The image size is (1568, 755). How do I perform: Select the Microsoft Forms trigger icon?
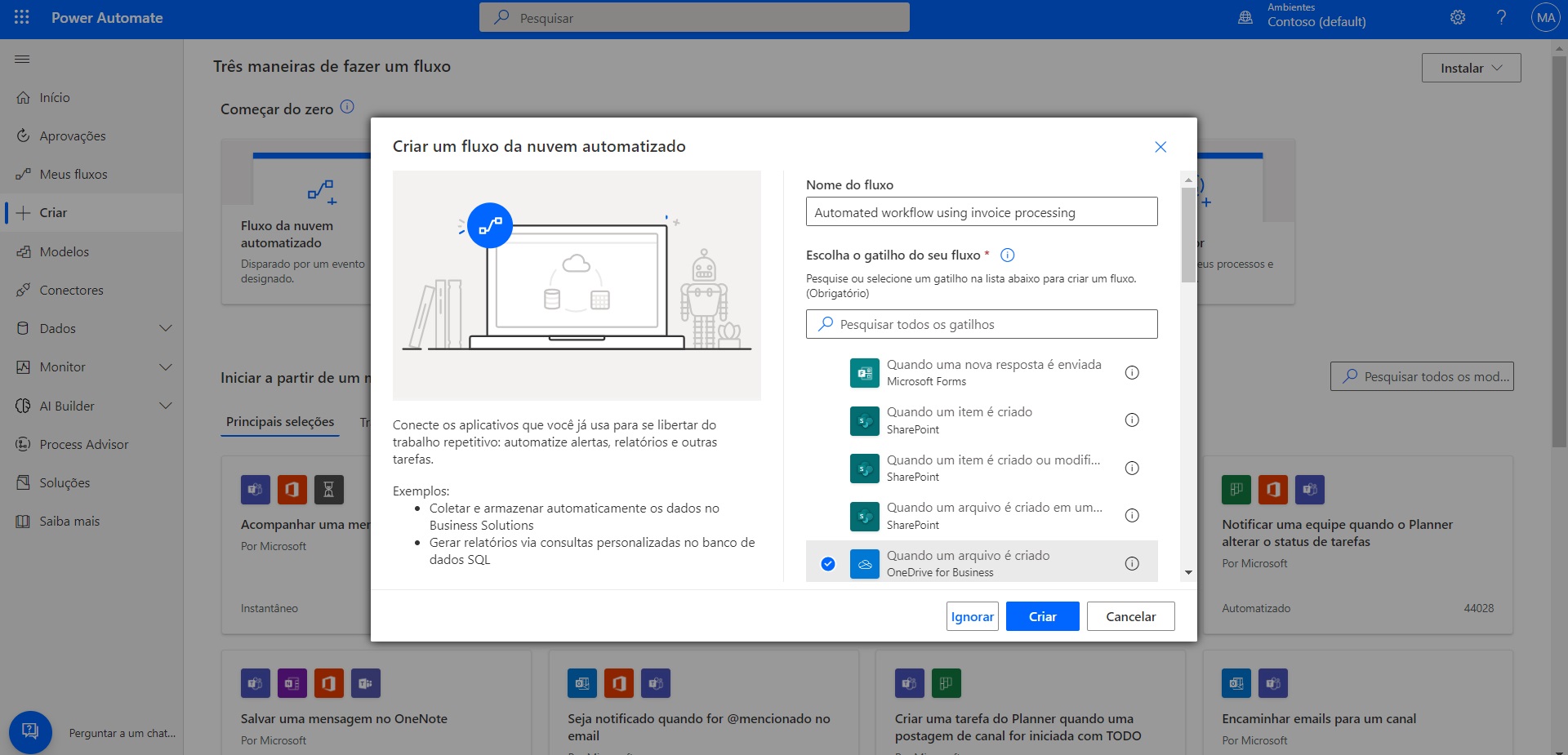pyautogui.click(x=864, y=373)
